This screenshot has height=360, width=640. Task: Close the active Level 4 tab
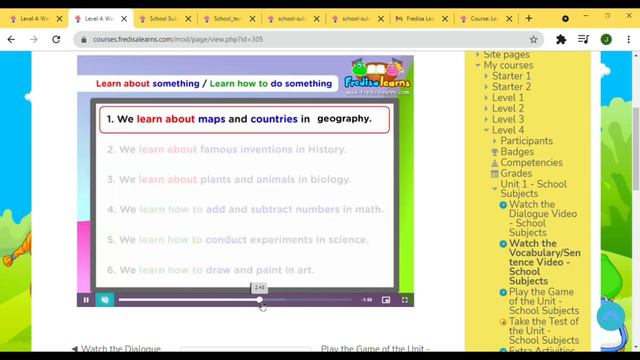tap(124, 19)
